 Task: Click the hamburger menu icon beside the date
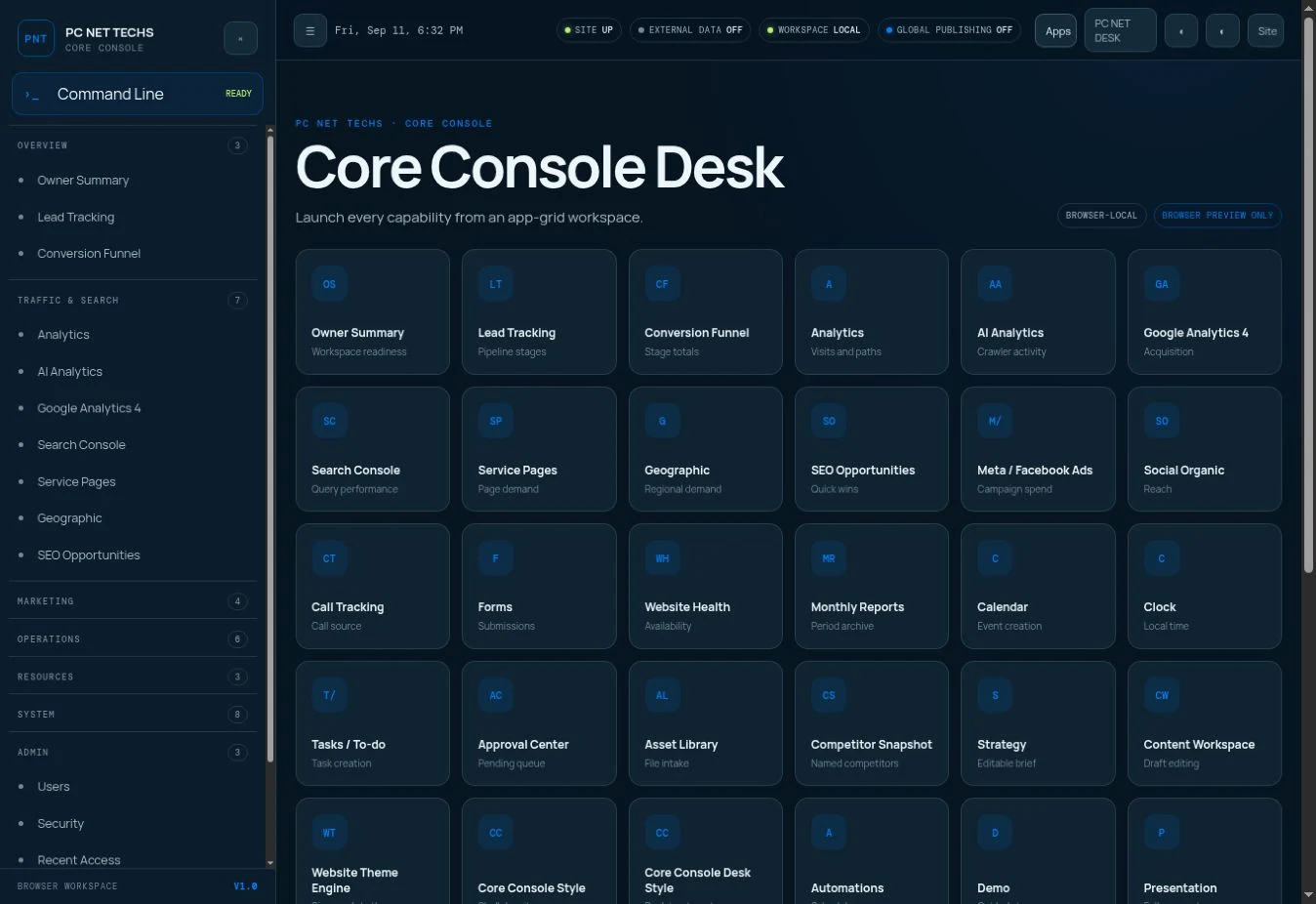(x=309, y=30)
